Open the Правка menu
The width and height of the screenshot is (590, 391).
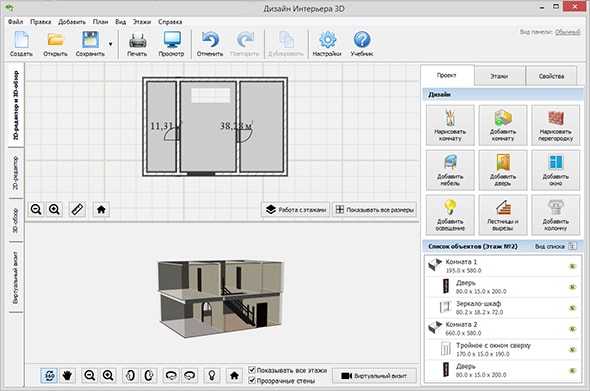(41, 22)
